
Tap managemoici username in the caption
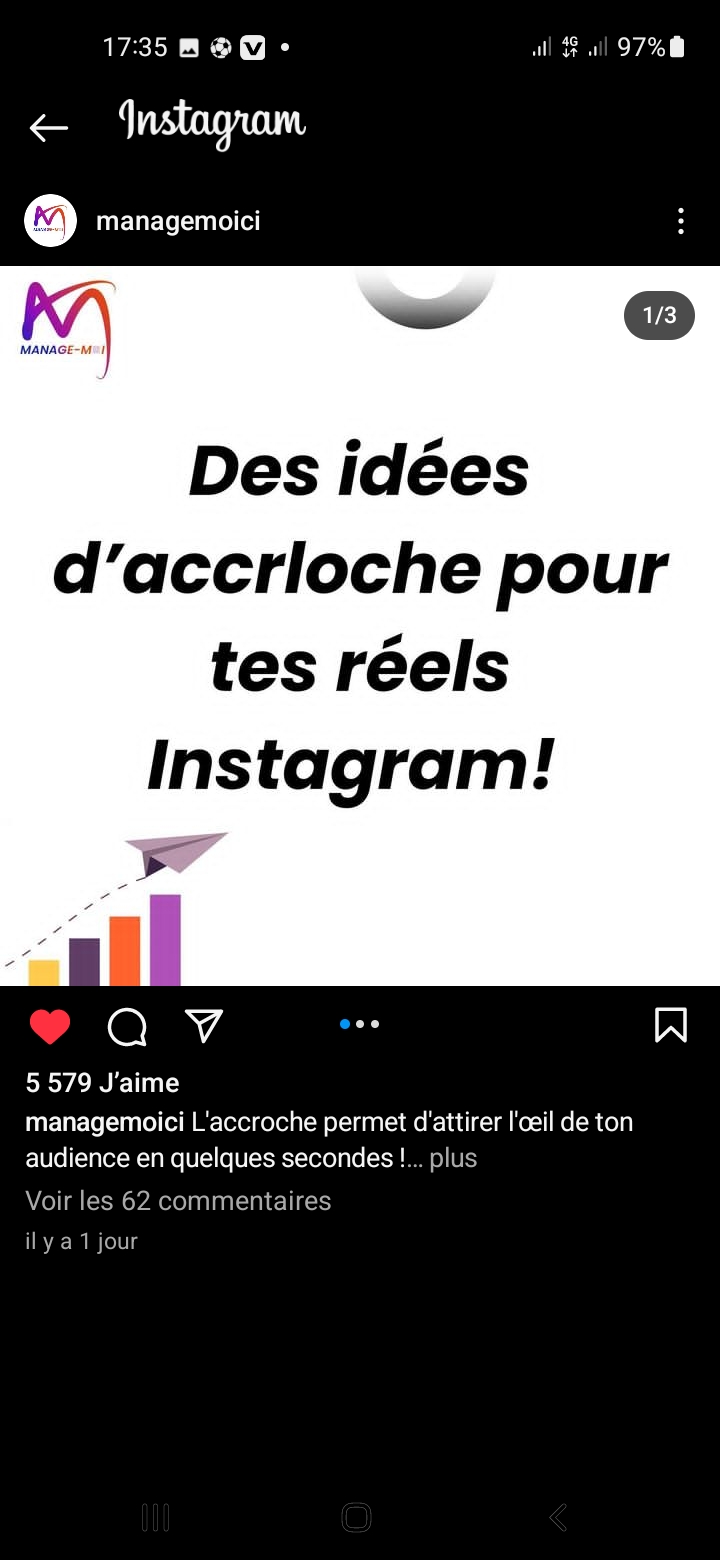105,1122
